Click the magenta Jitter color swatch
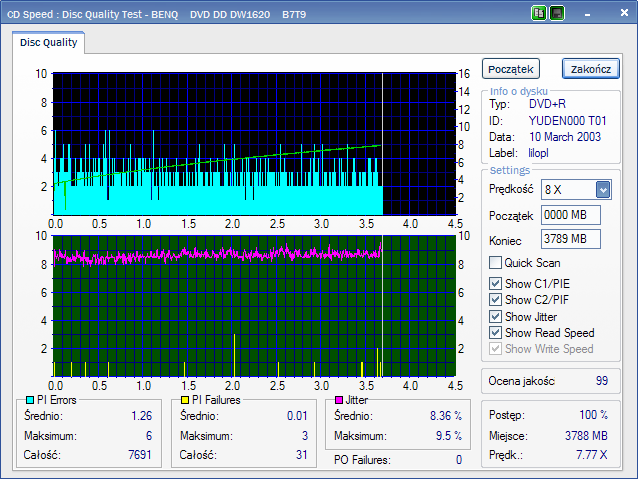 tap(339, 400)
